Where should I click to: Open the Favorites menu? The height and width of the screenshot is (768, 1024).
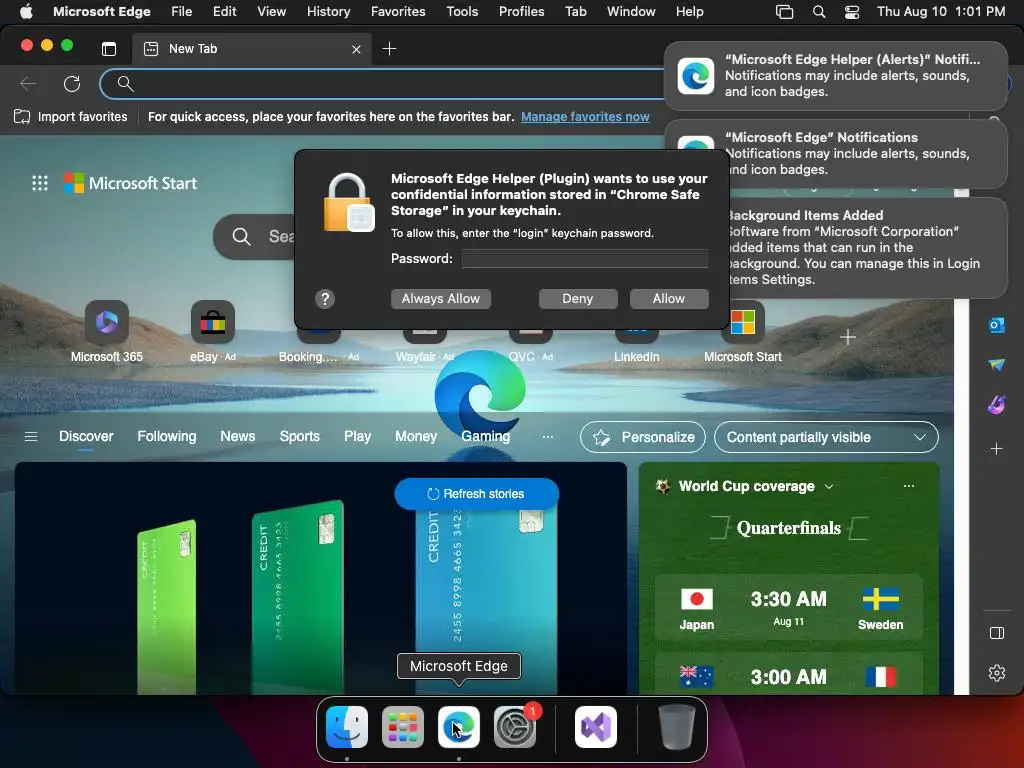398,11
